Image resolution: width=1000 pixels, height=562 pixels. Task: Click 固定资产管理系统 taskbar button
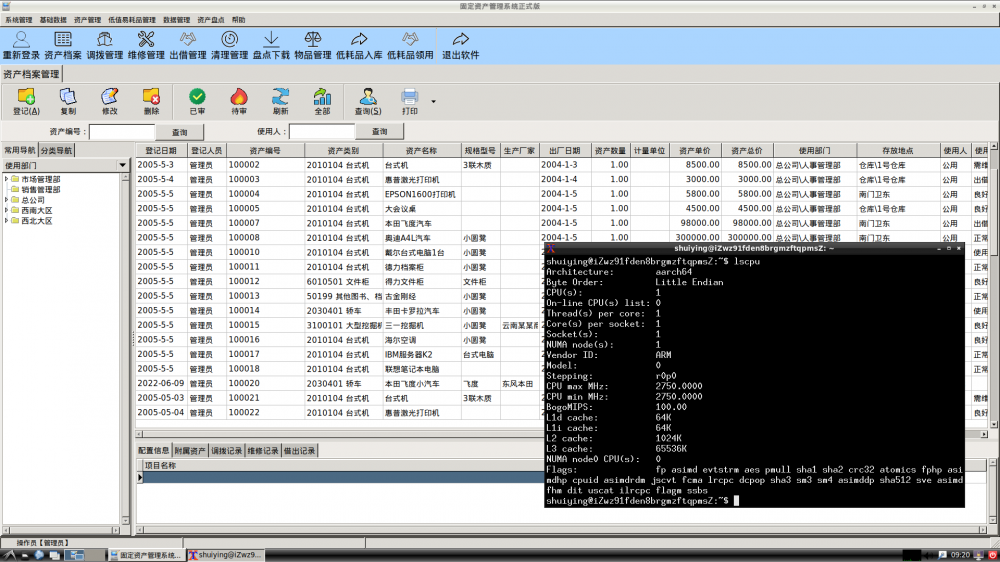pos(145,555)
